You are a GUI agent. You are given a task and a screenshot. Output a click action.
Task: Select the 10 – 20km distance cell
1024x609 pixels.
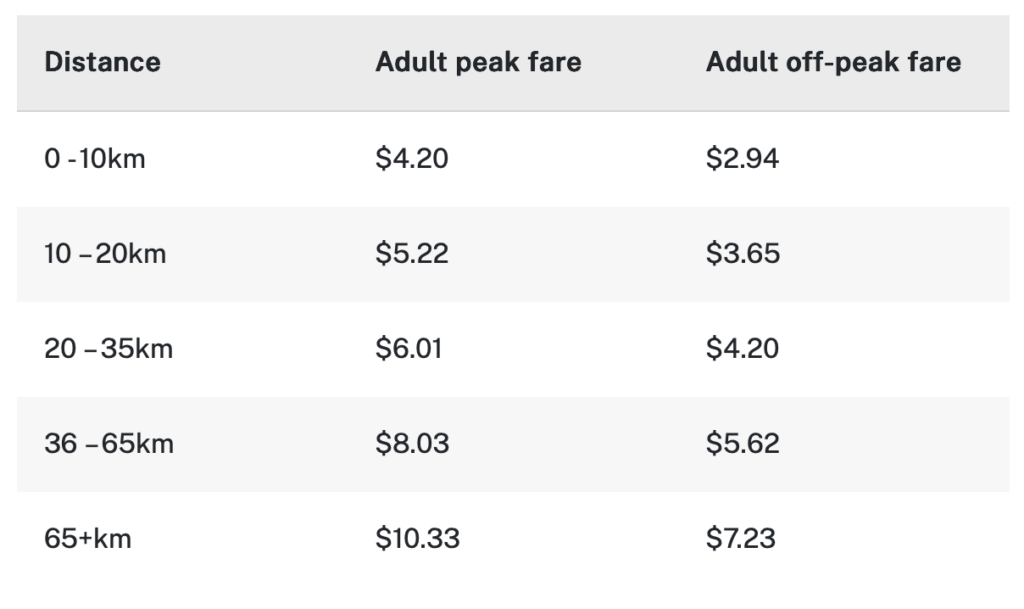point(105,254)
